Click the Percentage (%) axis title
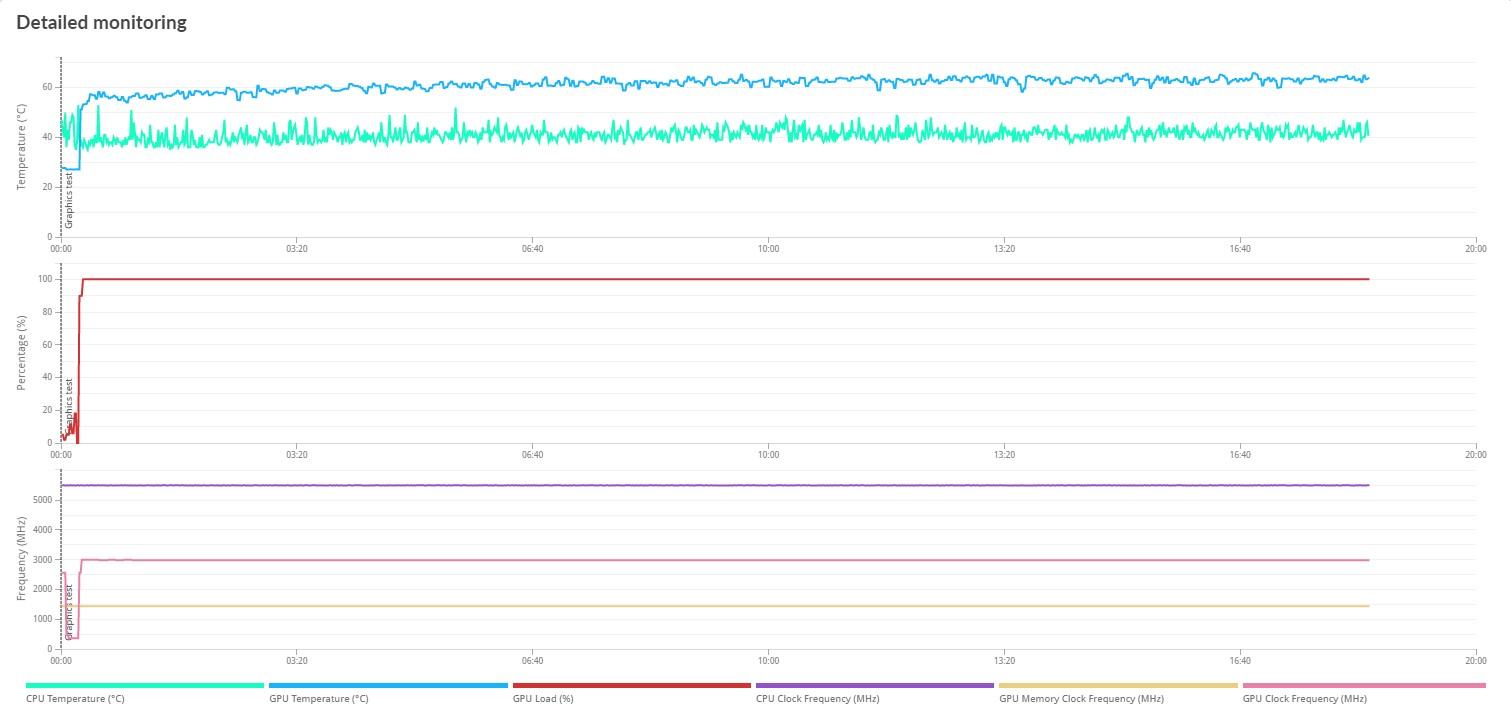 coord(22,353)
